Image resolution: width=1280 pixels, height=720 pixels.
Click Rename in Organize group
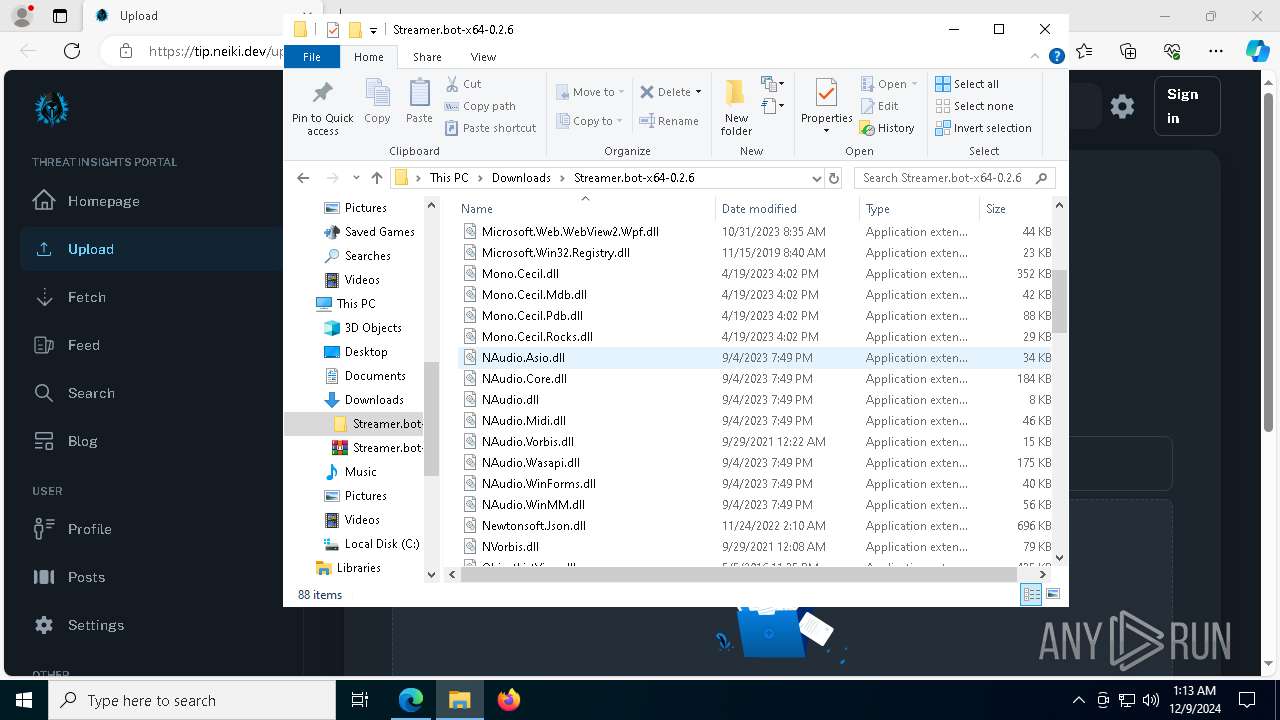[x=669, y=121]
